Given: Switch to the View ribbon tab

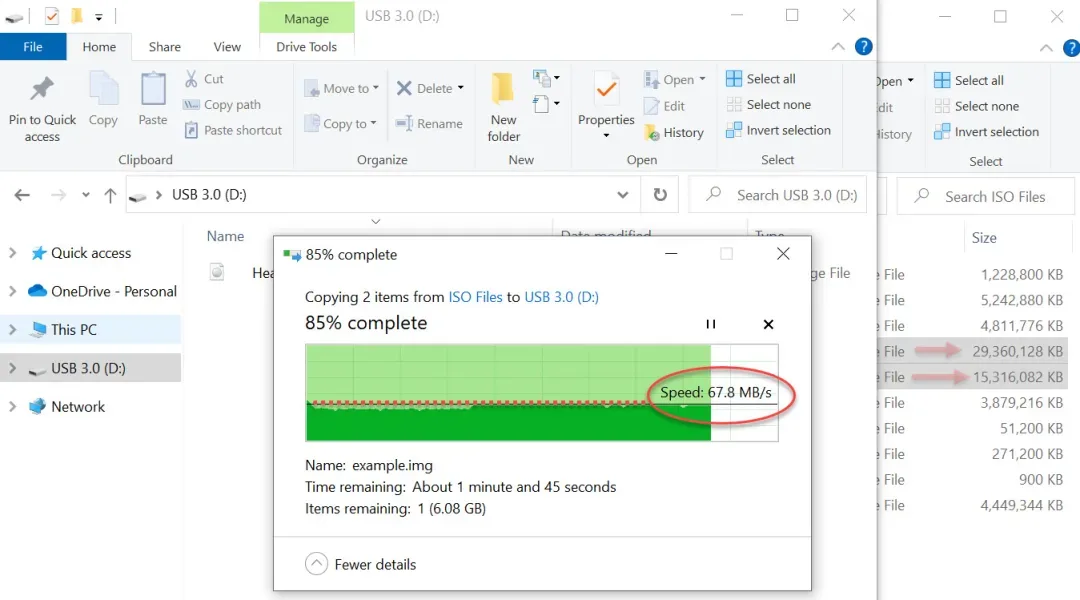Looking at the screenshot, I should coord(227,47).
